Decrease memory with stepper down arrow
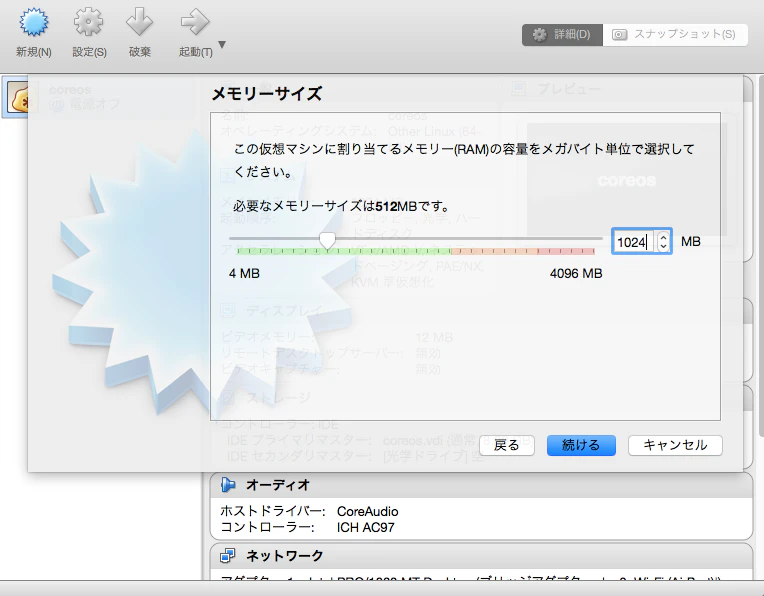This screenshot has height=596, width=764. coord(663,246)
